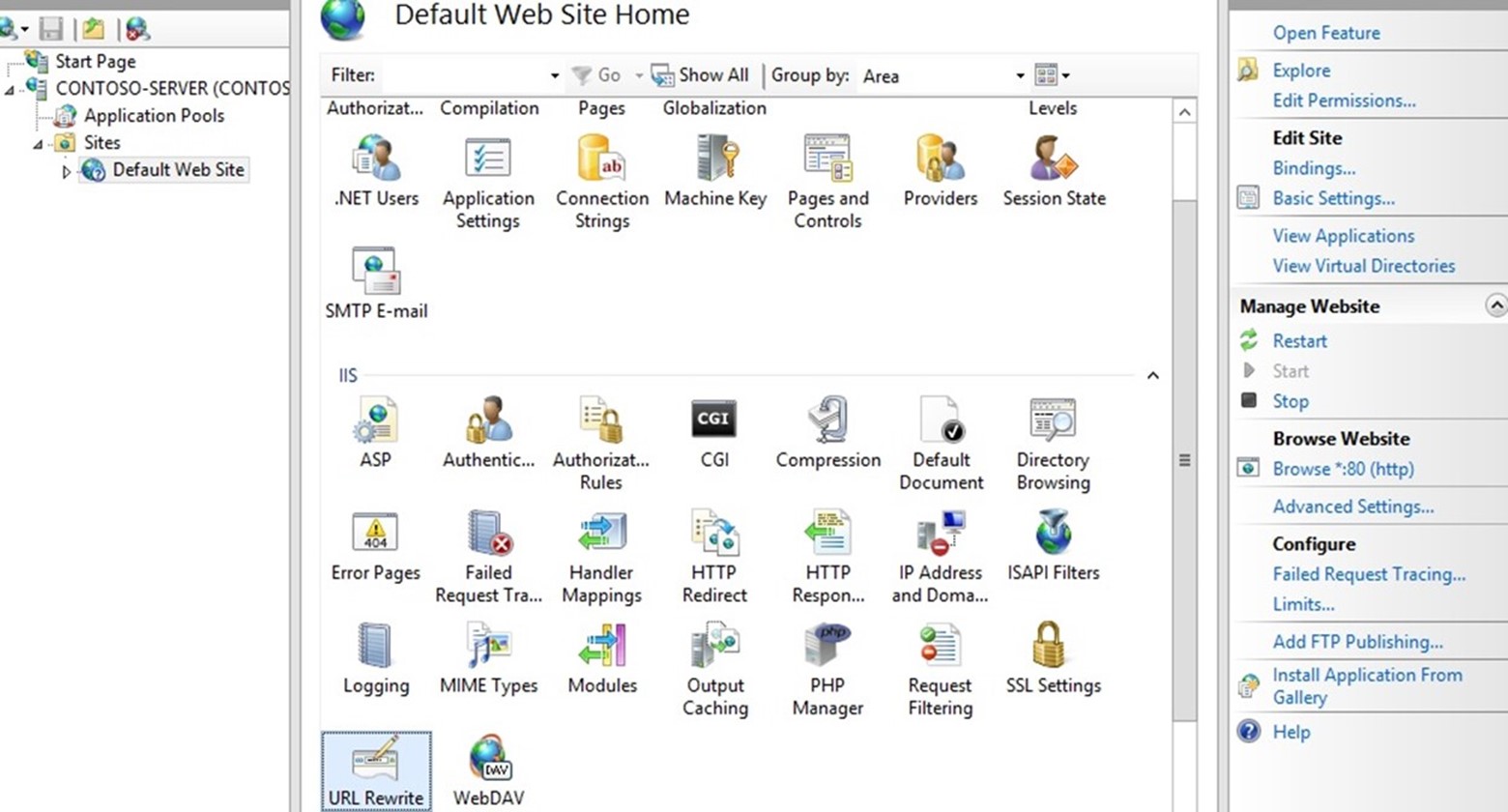
Task: Open the SSL Settings feature
Action: coord(1053,659)
